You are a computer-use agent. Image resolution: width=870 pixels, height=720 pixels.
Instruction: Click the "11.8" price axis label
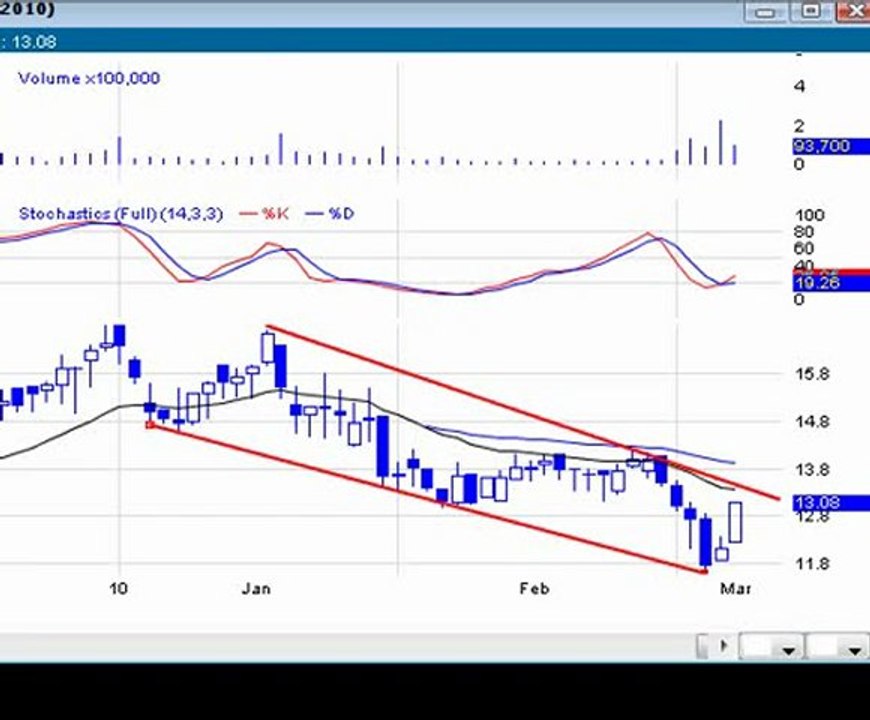812,564
